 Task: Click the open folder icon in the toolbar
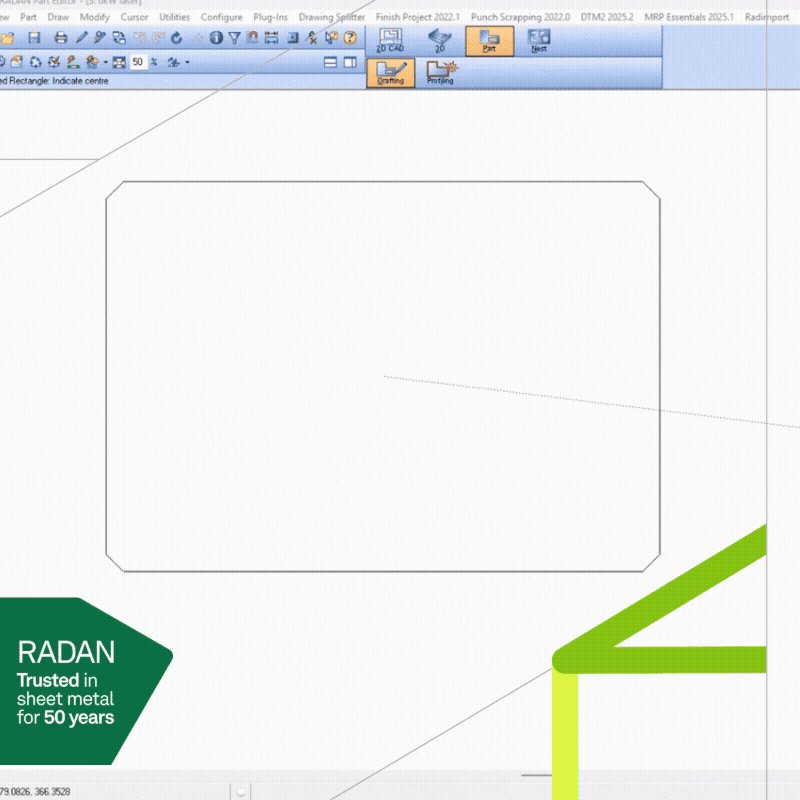point(7,38)
